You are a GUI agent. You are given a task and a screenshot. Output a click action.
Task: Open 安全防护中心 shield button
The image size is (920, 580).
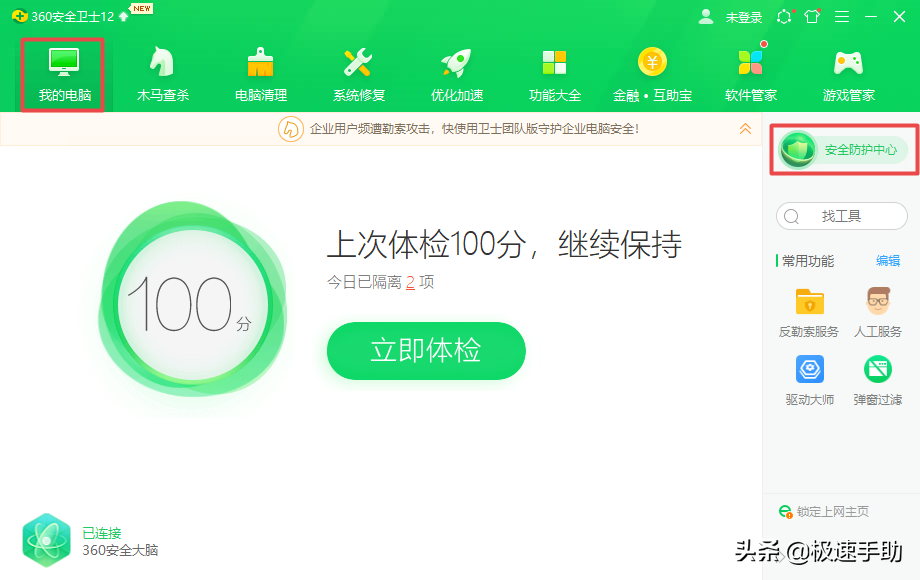[843, 150]
